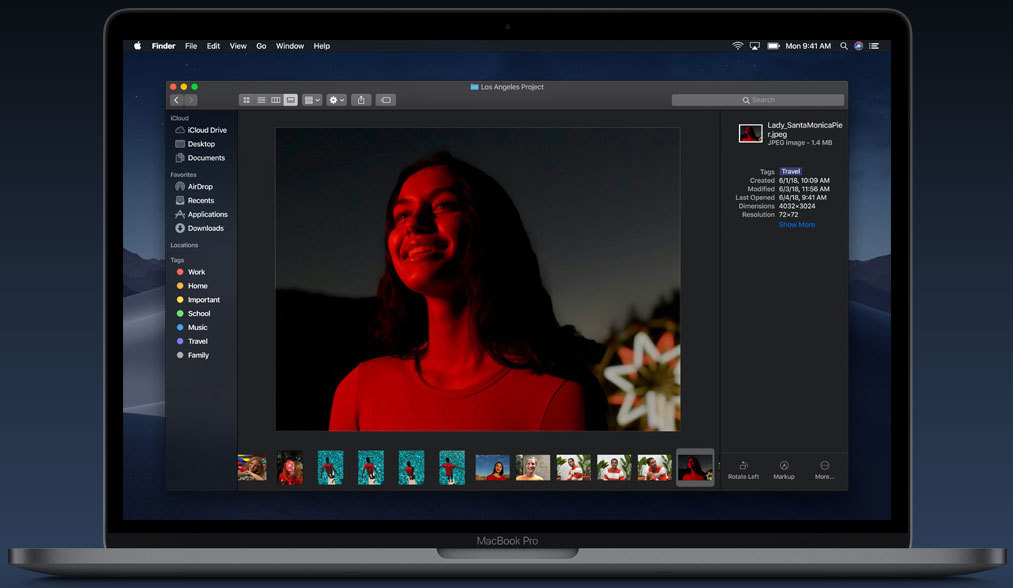This screenshot has height=588, width=1013.
Task: Open the Action gear dropdown
Action: click(x=337, y=100)
